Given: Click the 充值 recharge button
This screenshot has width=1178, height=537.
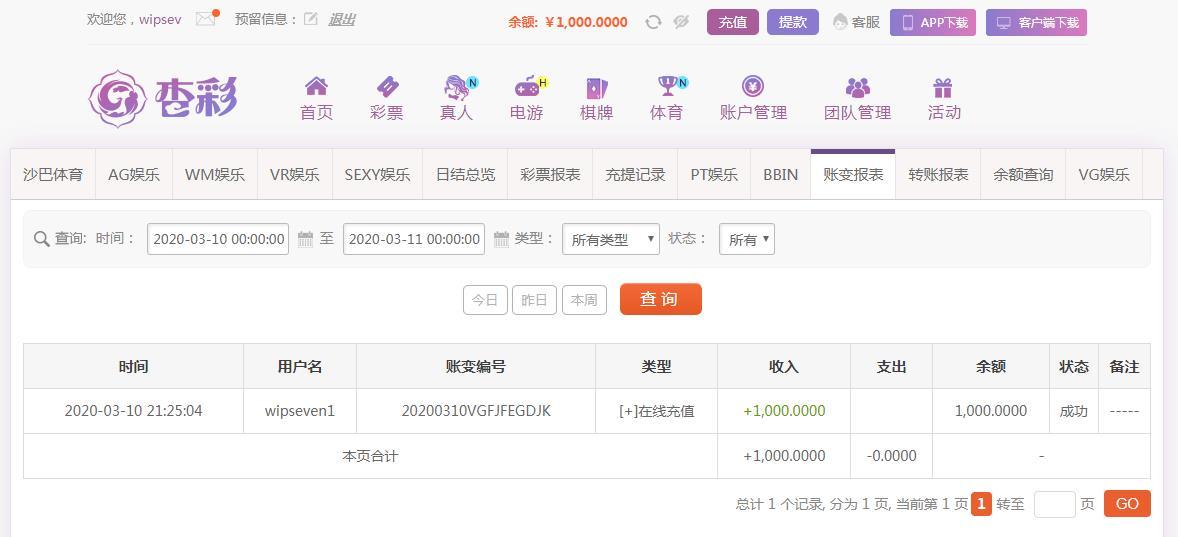Looking at the screenshot, I should tap(732, 23).
